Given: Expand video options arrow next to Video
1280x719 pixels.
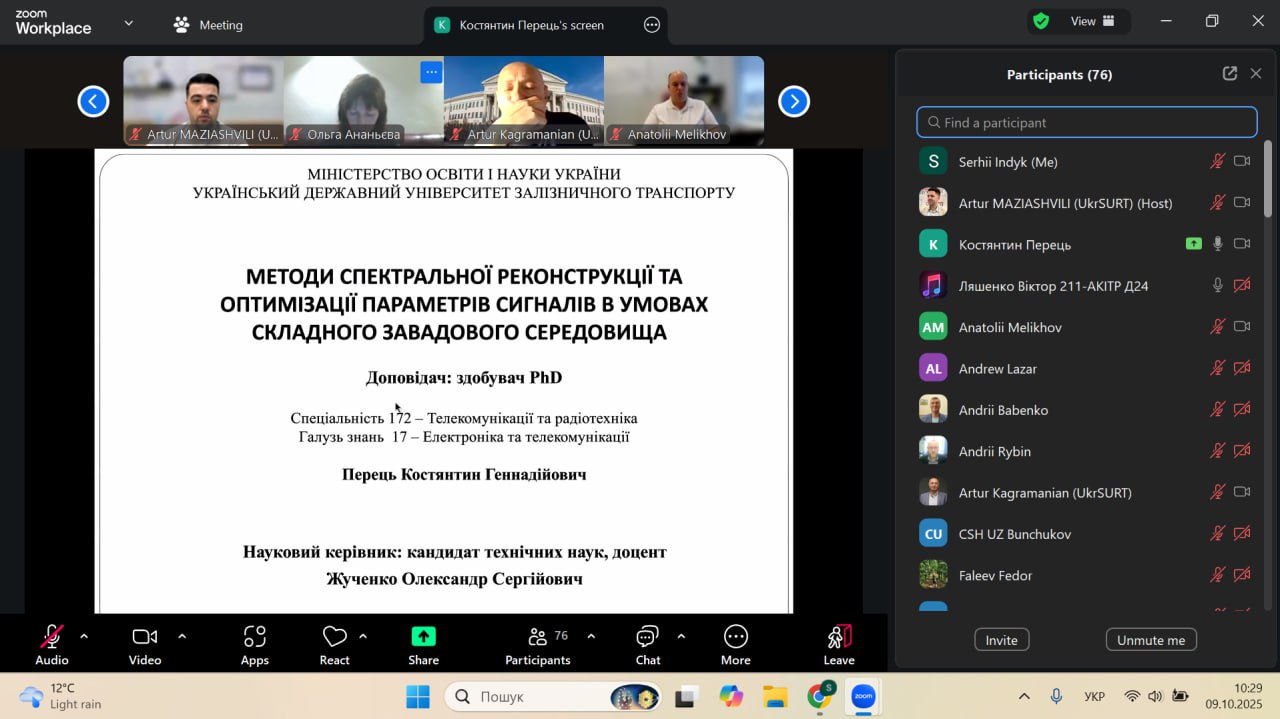Looking at the screenshot, I should click(x=182, y=636).
